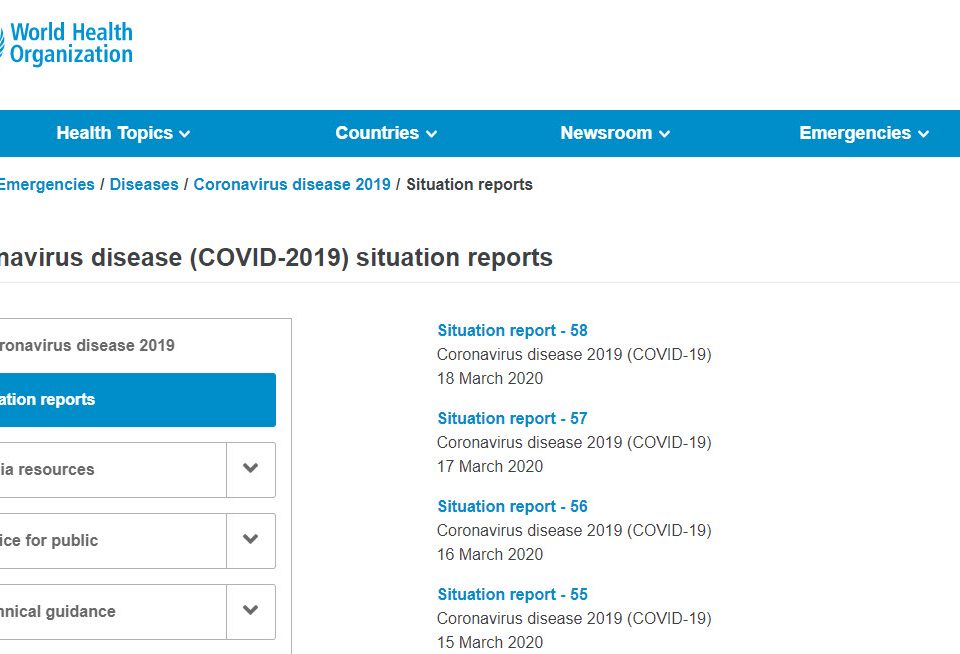Open Situation report - 57
The image size is (960, 654).
click(x=512, y=419)
